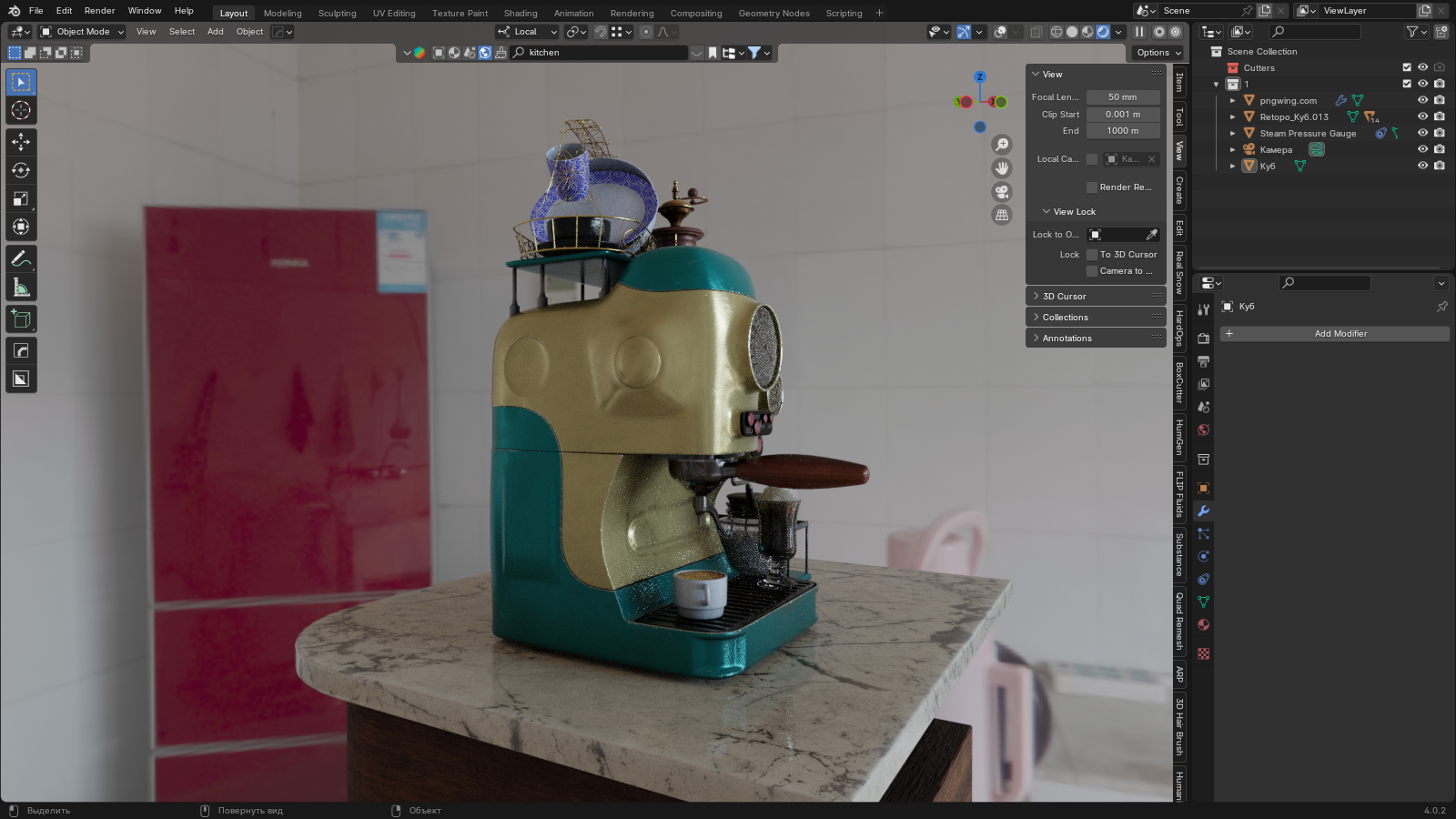Click the zoom magnifier viewport gizmo

1002,145
